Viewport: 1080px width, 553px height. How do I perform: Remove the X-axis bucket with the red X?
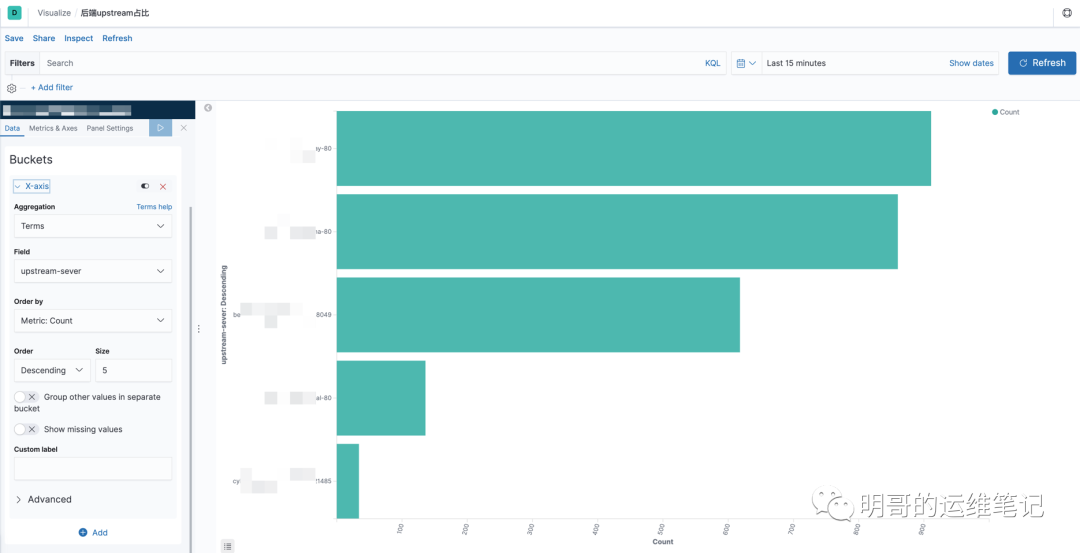[163, 187]
